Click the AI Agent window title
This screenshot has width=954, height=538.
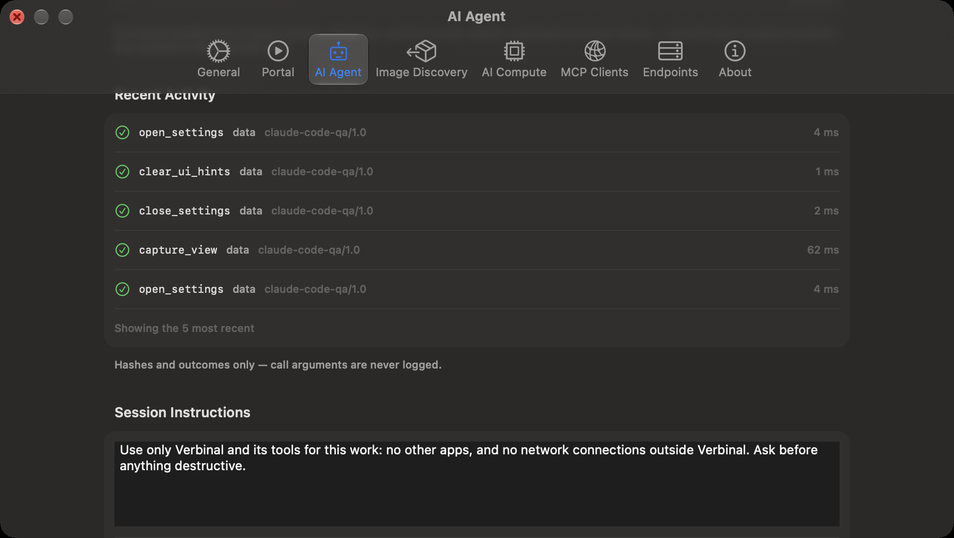click(x=476, y=16)
